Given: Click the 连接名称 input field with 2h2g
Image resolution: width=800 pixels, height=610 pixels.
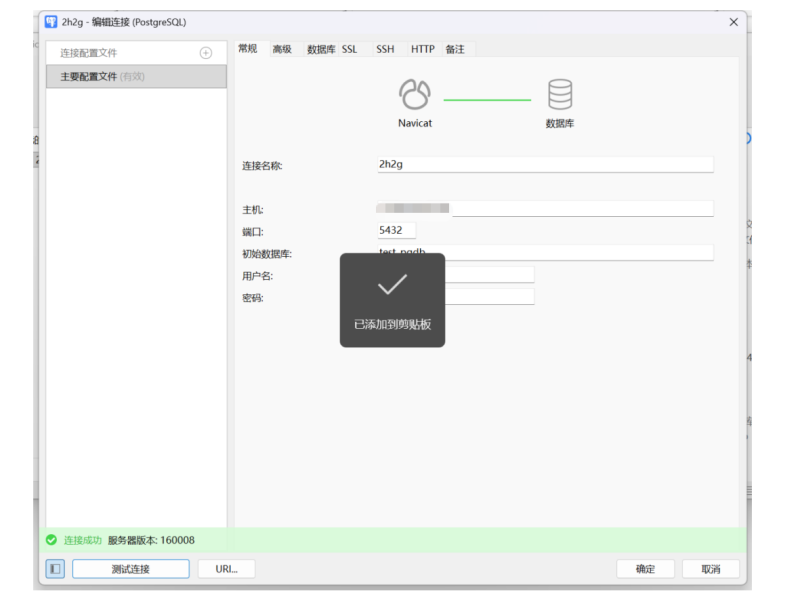Looking at the screenshot, I should pyautogui.click(x=545, y=164).
